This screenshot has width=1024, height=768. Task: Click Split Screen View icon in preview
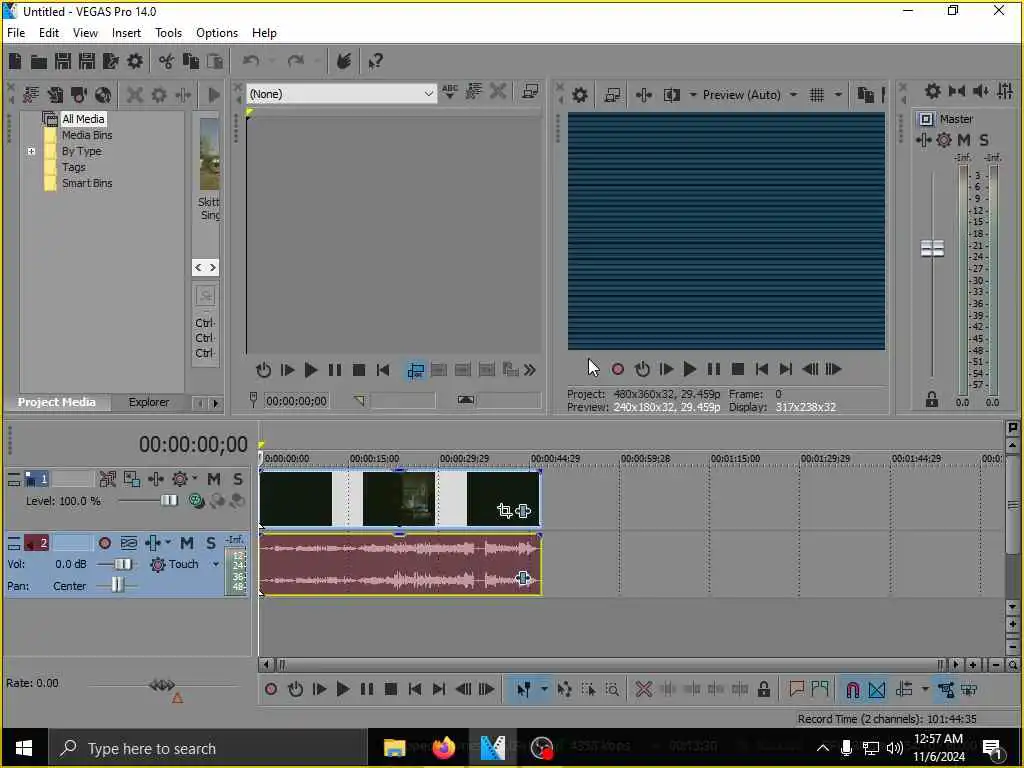click(671, 95)
